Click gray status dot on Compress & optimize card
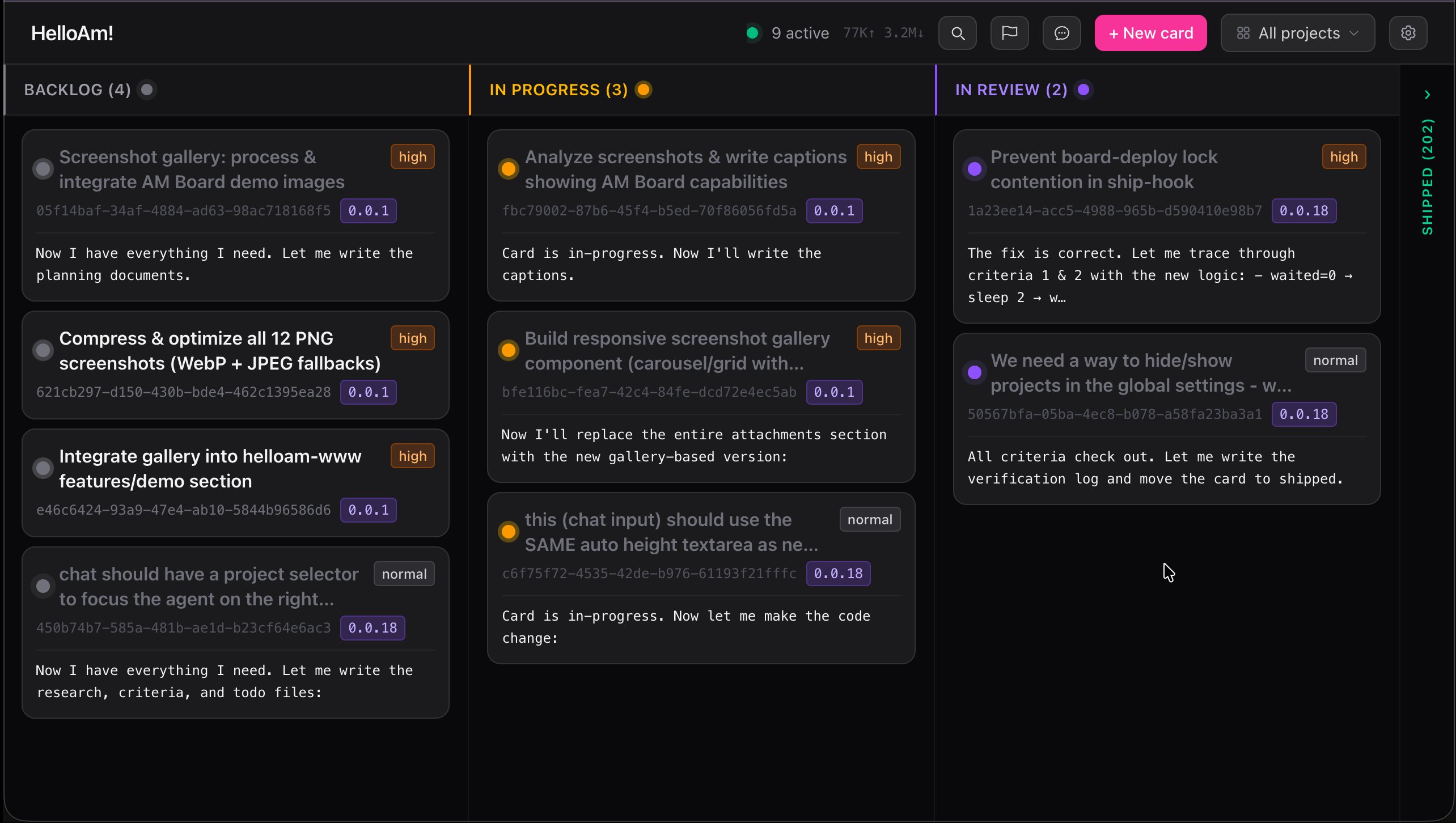 [43, 350]
